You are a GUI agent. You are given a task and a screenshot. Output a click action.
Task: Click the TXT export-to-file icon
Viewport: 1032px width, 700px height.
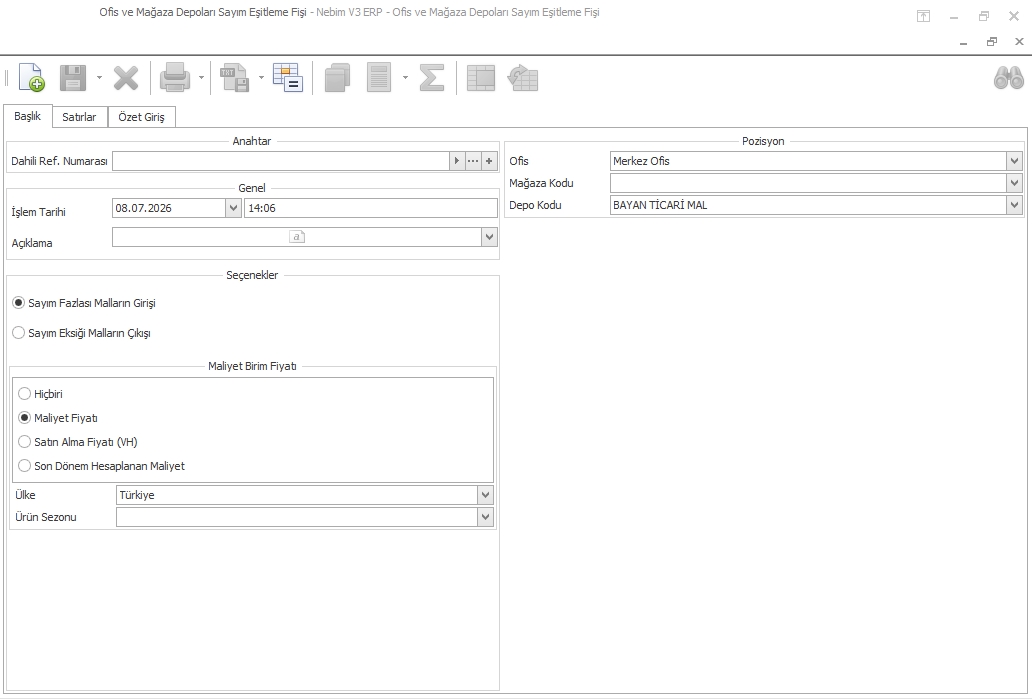point(234,78)
